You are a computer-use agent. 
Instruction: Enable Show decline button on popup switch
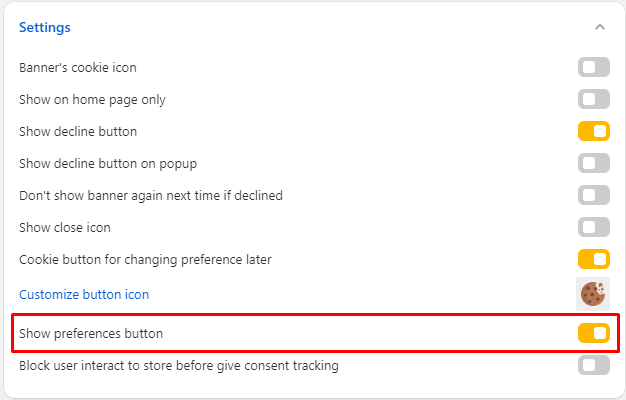[593, 163]
